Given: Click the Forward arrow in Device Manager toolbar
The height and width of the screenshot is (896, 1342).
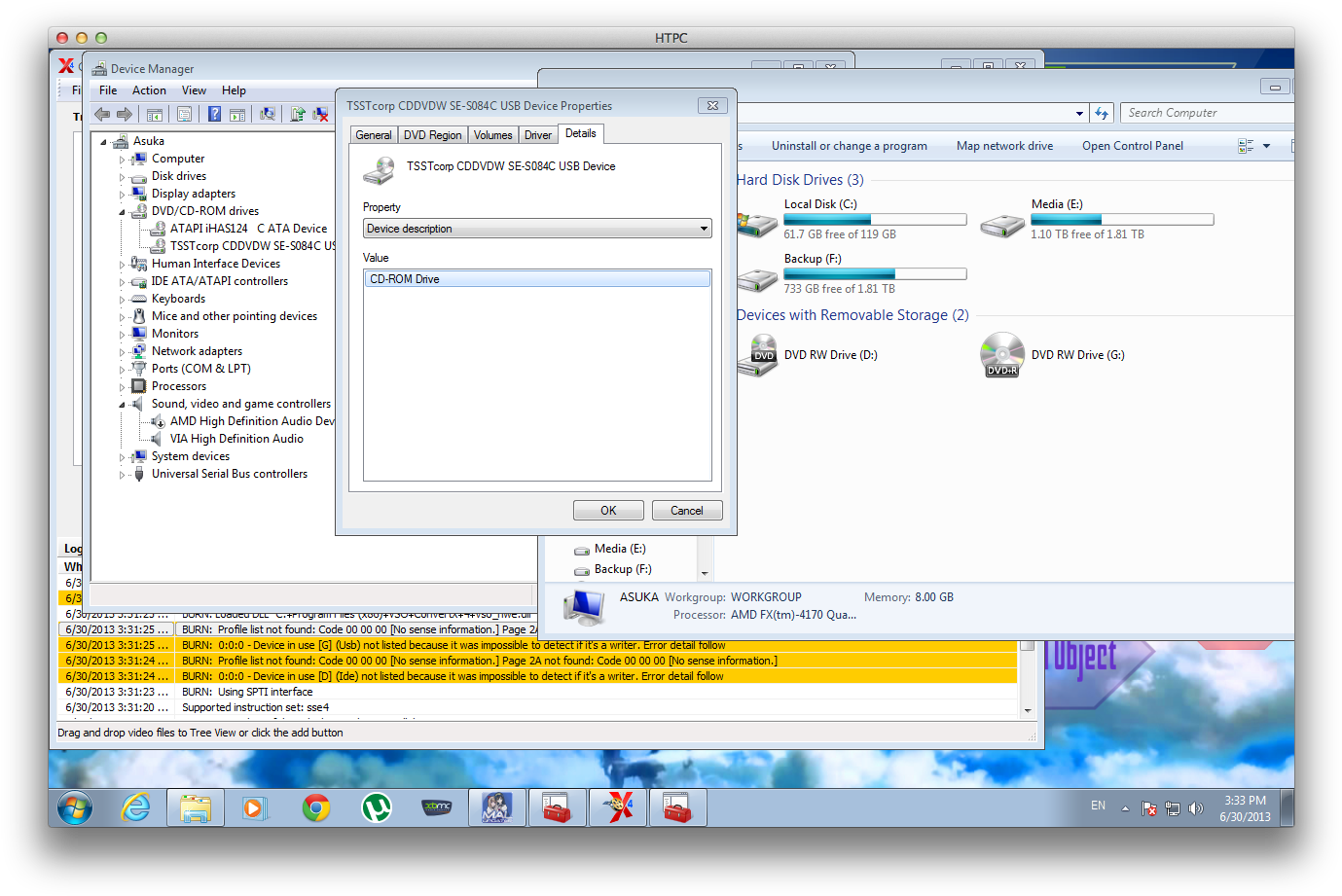Looking at the screenshot, I should click(x=125, y=114).
